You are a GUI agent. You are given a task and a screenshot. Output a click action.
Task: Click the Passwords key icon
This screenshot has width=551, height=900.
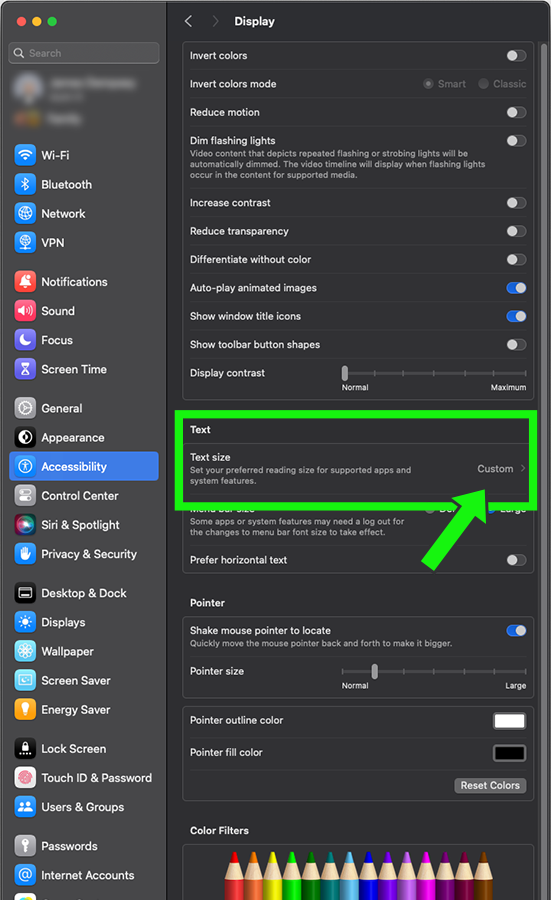pyautogui.click(x=25, y=845)
